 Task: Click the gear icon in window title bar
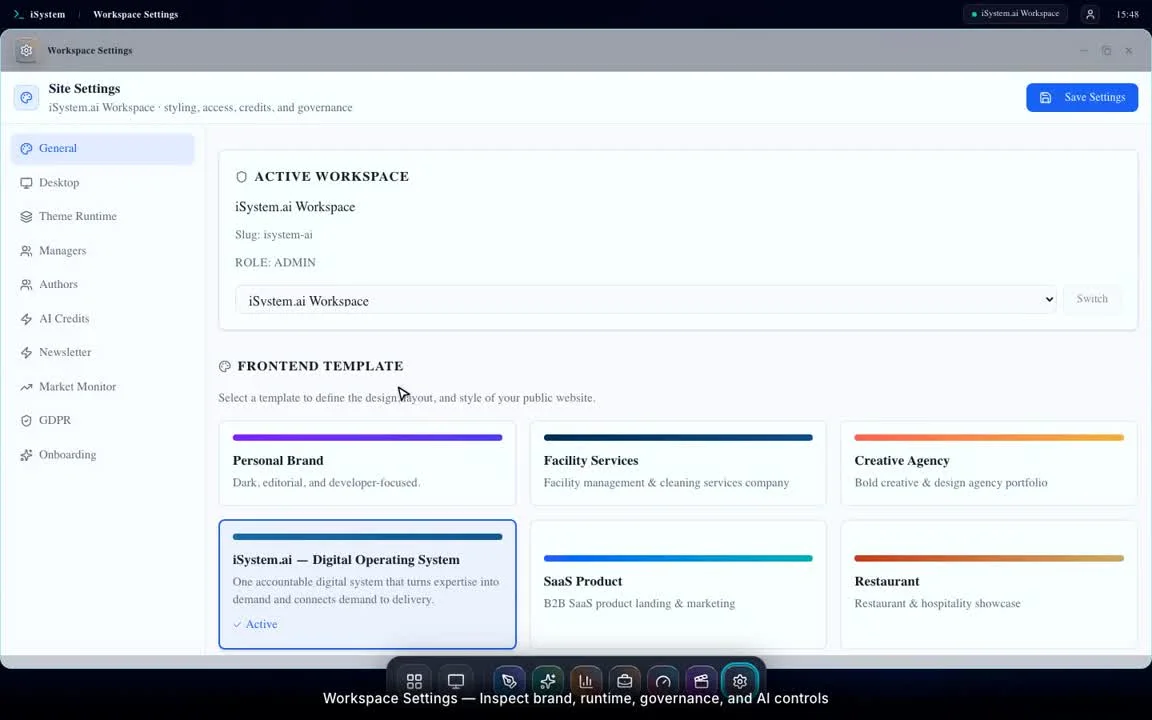pos(26,50)
